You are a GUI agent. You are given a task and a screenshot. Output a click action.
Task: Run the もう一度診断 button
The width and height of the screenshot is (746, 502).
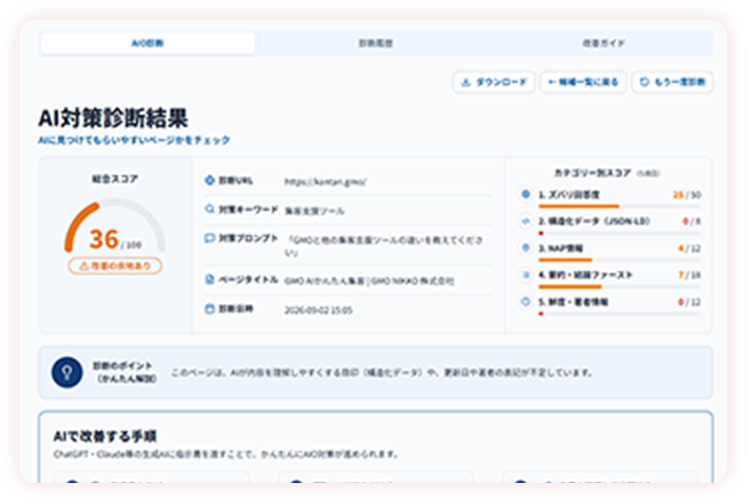coord(672,82)
